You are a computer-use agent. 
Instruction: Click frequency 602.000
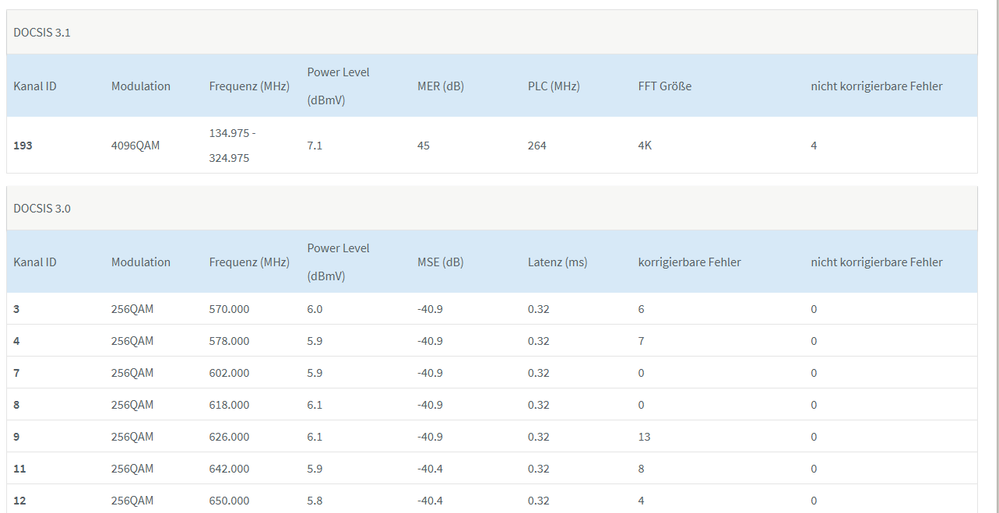coord(229,373)
